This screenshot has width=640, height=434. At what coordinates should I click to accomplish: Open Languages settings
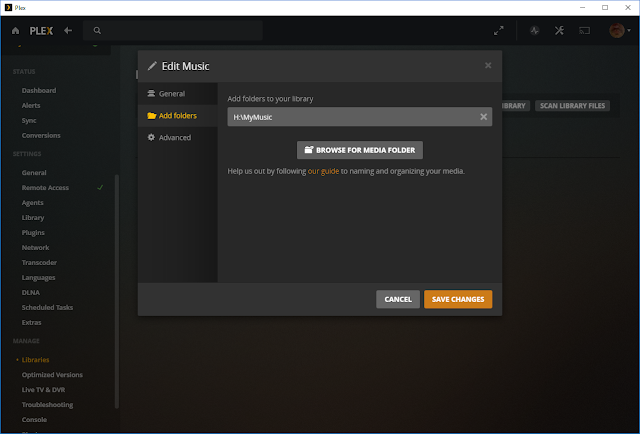38,278
